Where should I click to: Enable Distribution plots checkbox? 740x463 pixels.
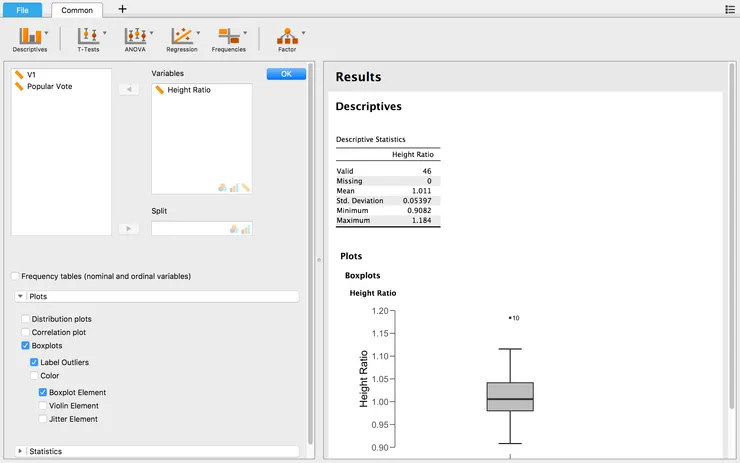tap(25, 319)
